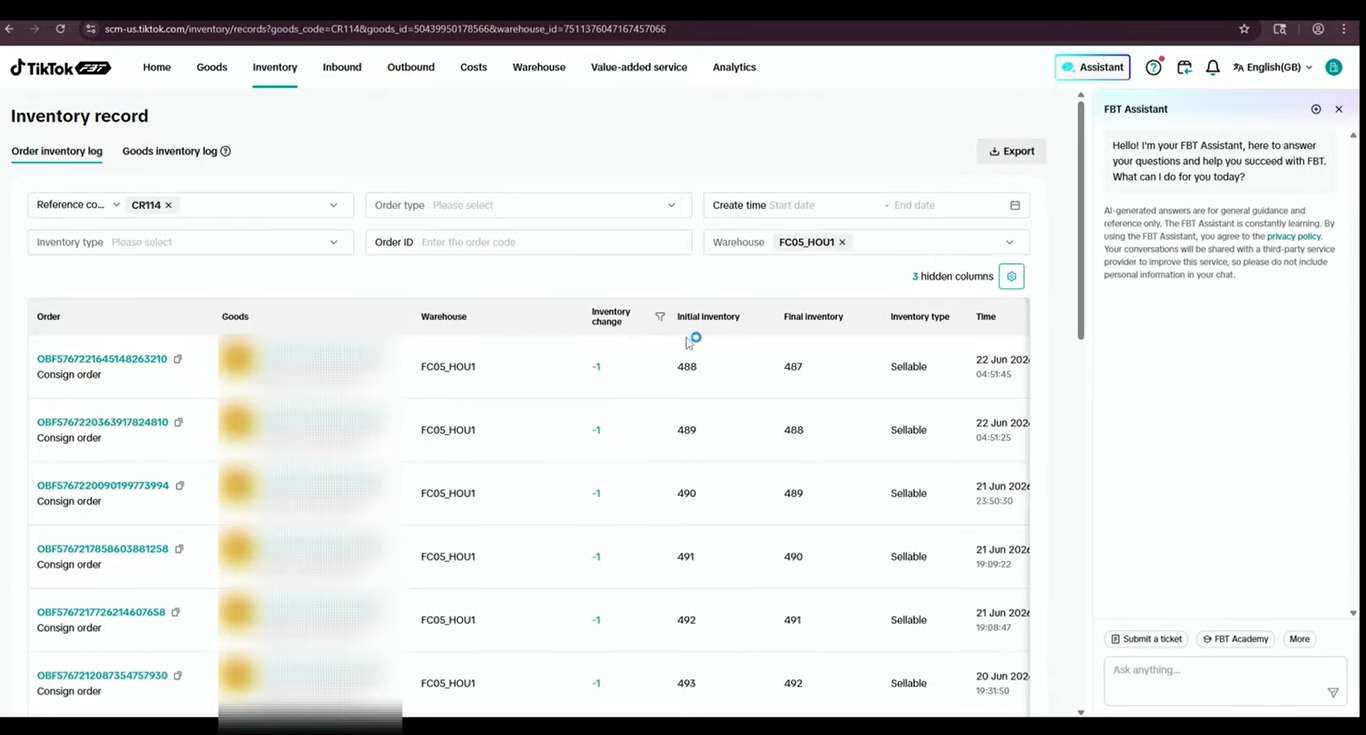
Task: Click Submit a ticket
Action: [1146, 639]
